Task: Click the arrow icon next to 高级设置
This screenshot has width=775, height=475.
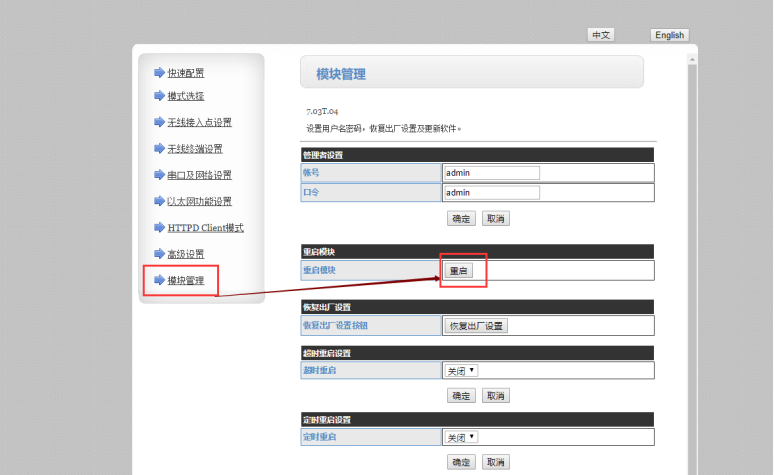Action: pos(159,254)
